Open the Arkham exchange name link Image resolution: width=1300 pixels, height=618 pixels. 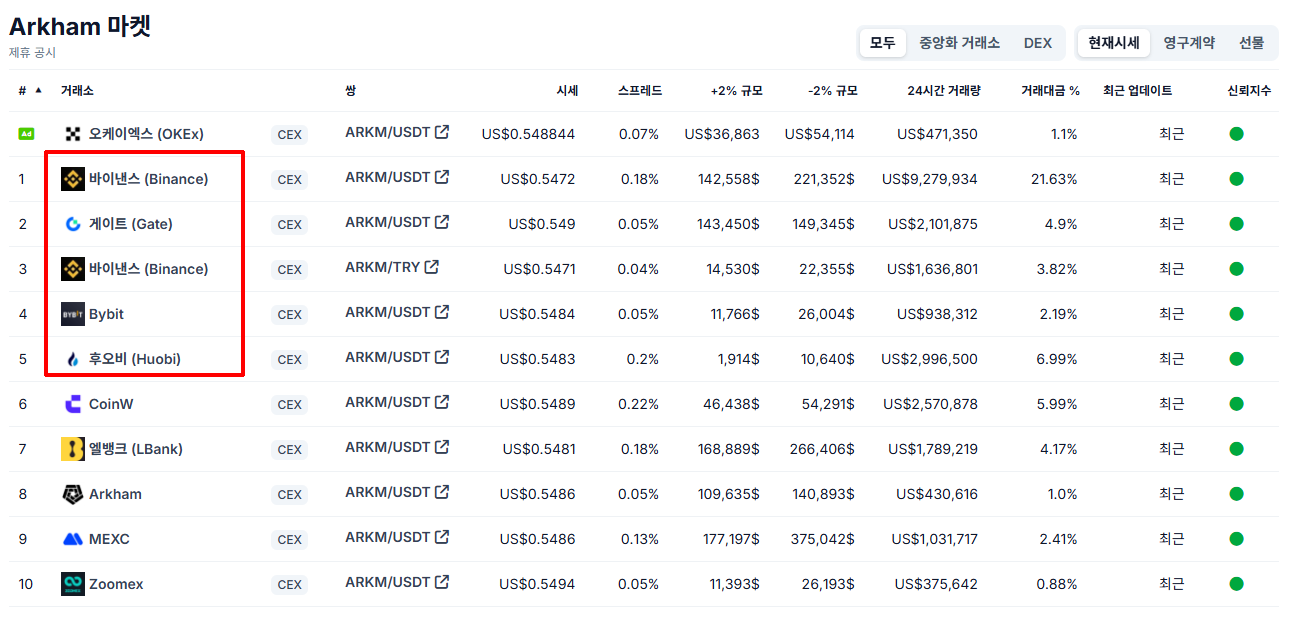(x=115, y=494)
